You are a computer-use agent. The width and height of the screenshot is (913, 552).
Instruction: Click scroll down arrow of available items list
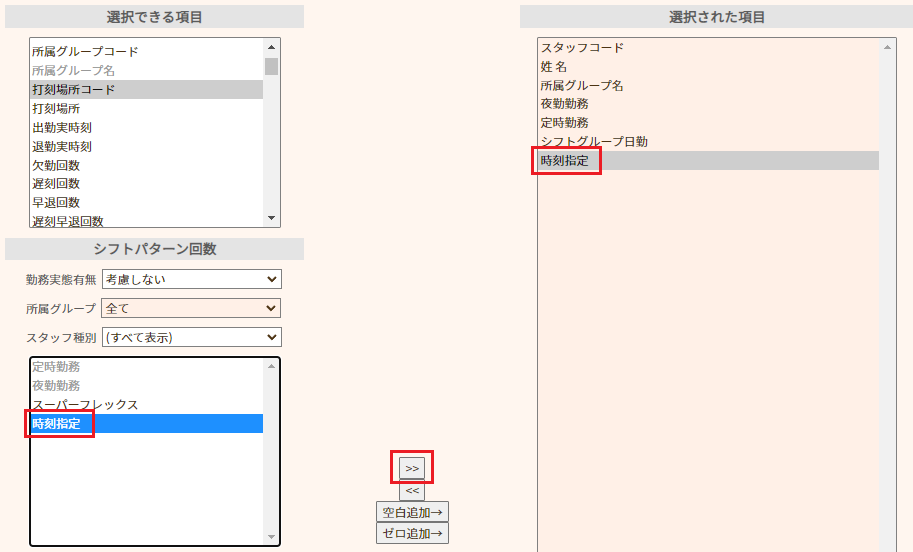pos(271,218)
